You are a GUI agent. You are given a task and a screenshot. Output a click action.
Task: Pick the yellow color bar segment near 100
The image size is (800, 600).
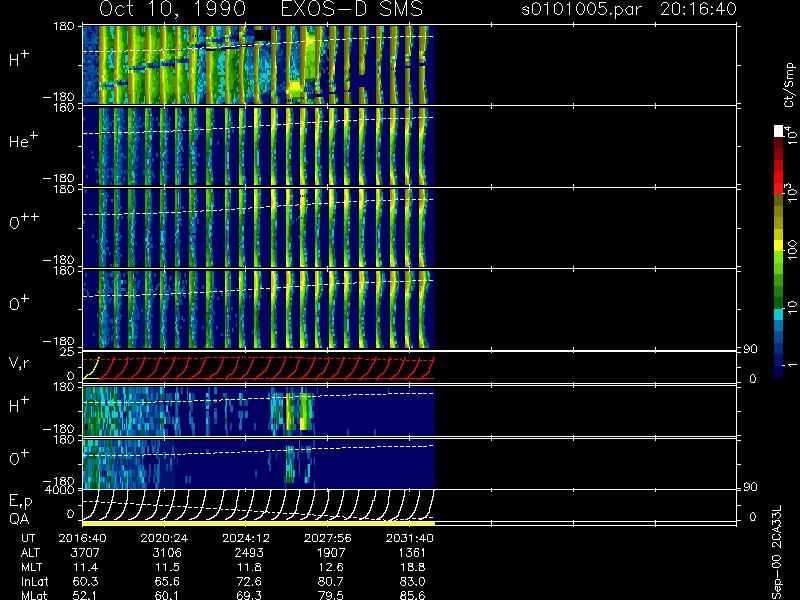click(779, 246)
